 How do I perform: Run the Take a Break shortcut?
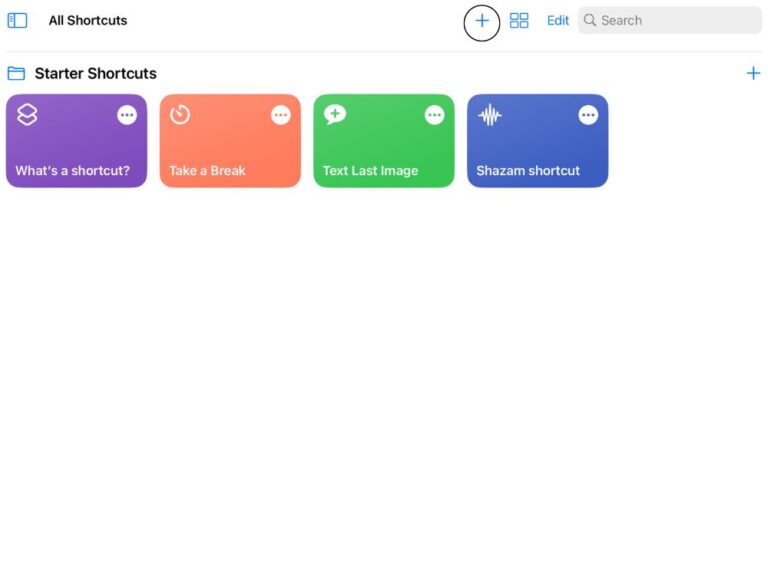click(230, 141)
